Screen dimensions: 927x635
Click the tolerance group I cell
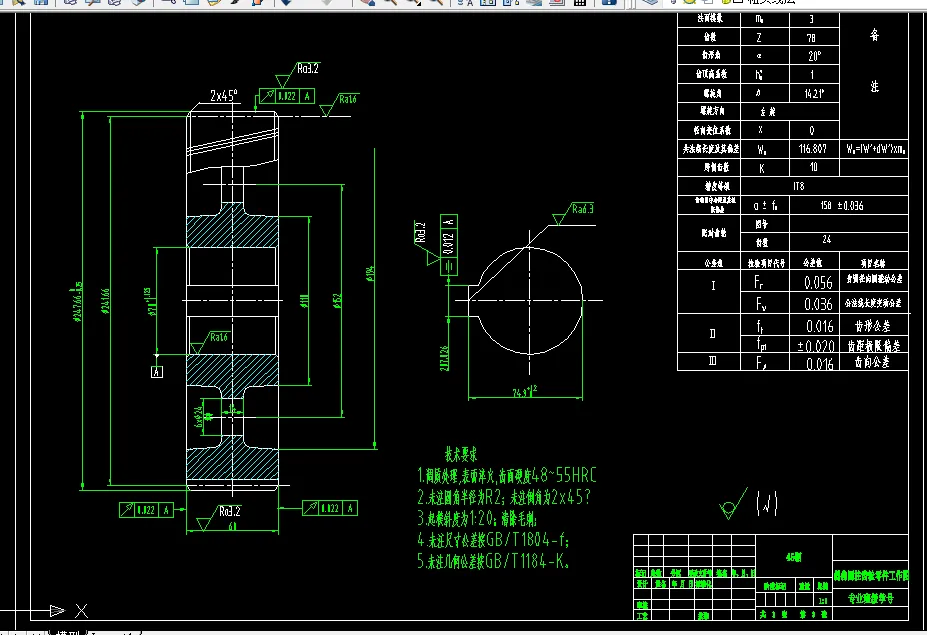click(x=709, y=292)
